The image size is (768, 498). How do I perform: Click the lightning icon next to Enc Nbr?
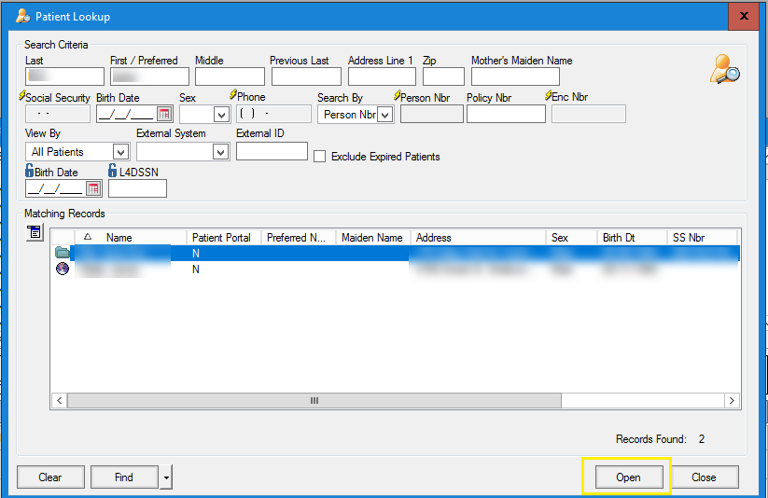click(x=549, y=95)
